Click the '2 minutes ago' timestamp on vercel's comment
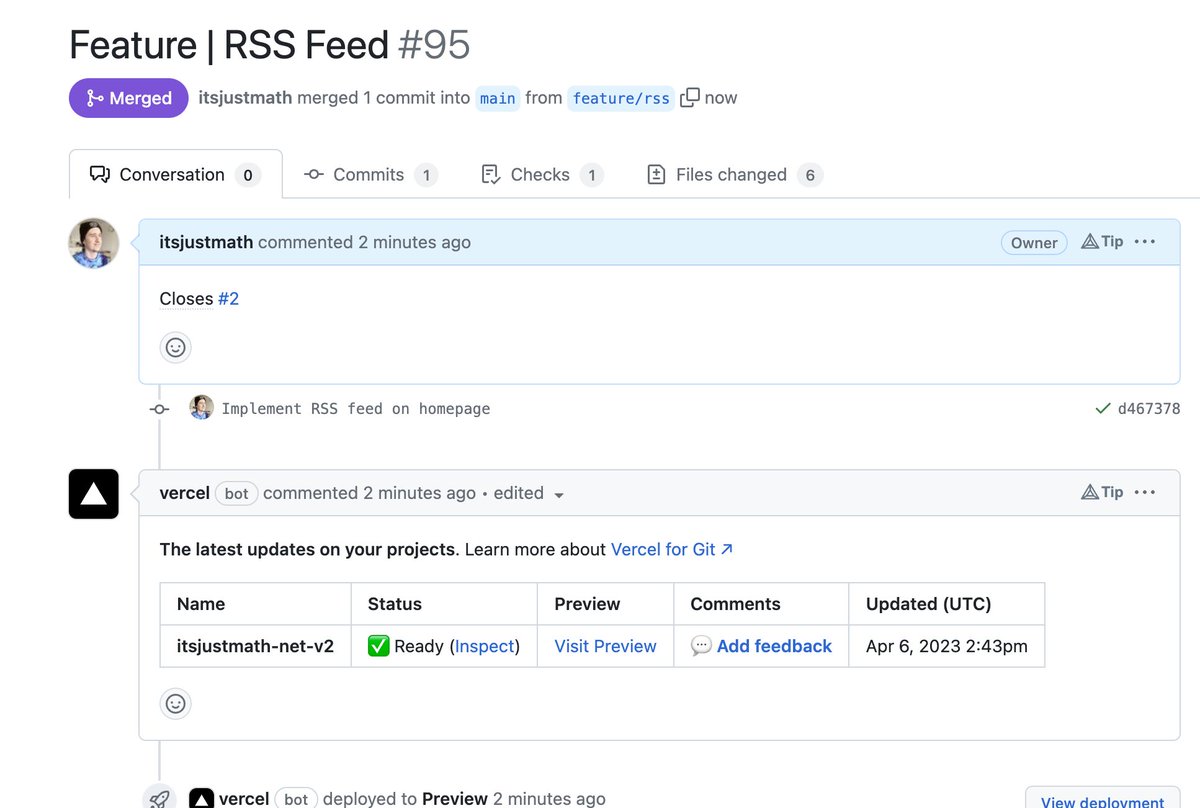This screenshot has height=808, width=1200. pos(419,493)
